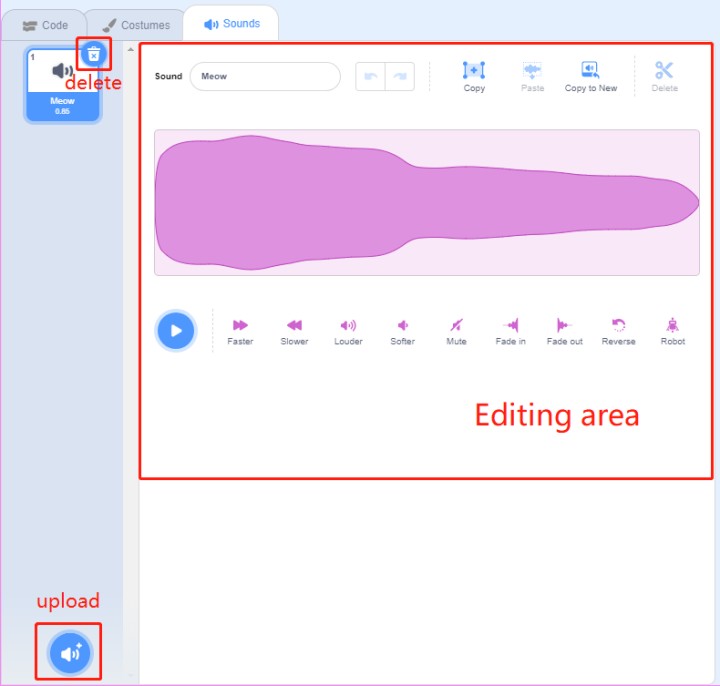The height and width of the screenshot is (686, 720).
Task: Play the Meow sound
Action: point(176,331)
